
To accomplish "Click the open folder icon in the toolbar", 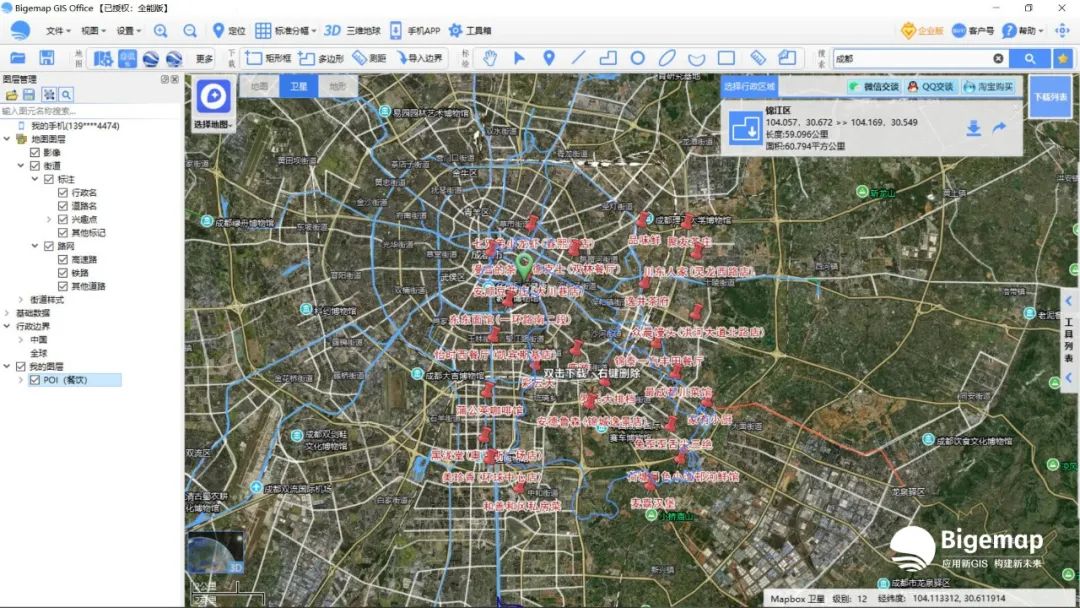I will coord(18,58).
